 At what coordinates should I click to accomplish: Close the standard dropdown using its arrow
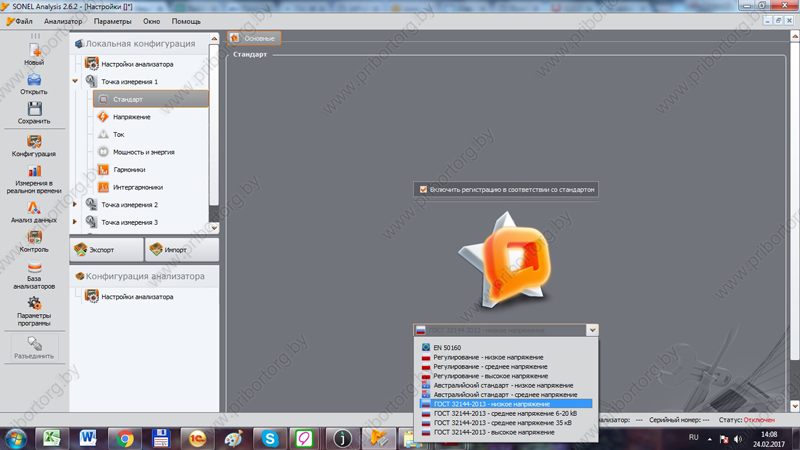coord(592,330)
